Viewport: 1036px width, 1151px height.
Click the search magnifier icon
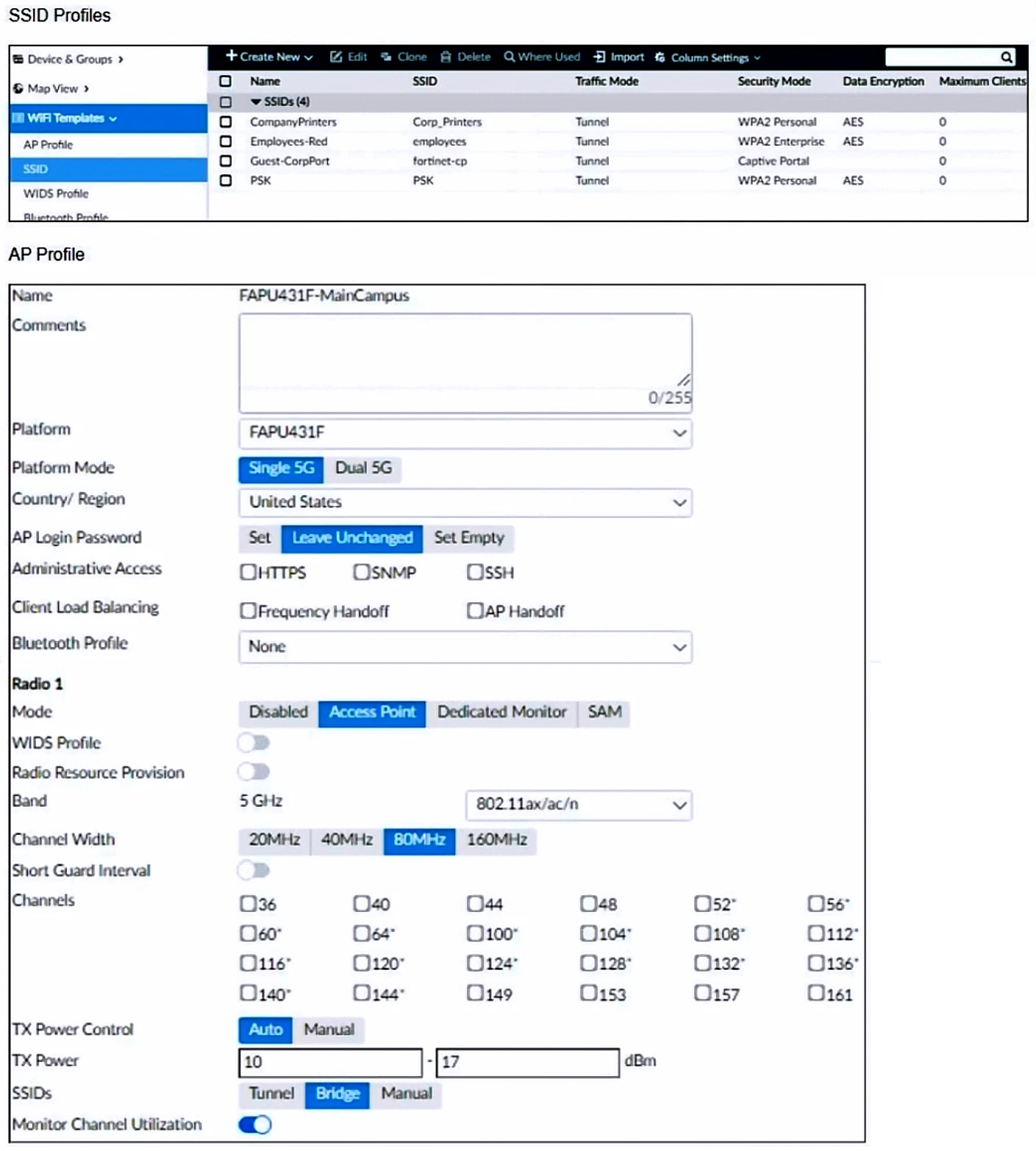[1006, 57]
